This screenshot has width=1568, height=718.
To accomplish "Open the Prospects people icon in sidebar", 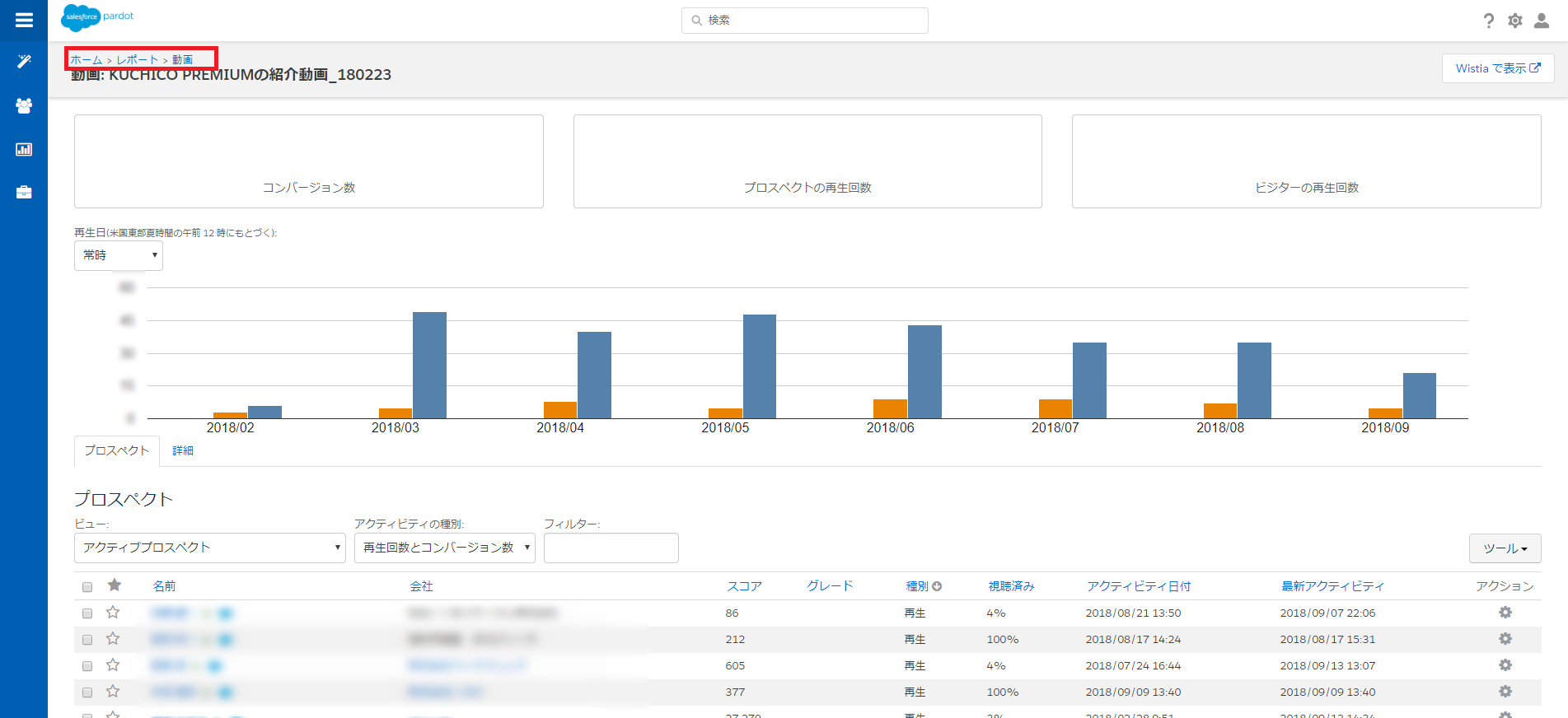I will (24, 105).
